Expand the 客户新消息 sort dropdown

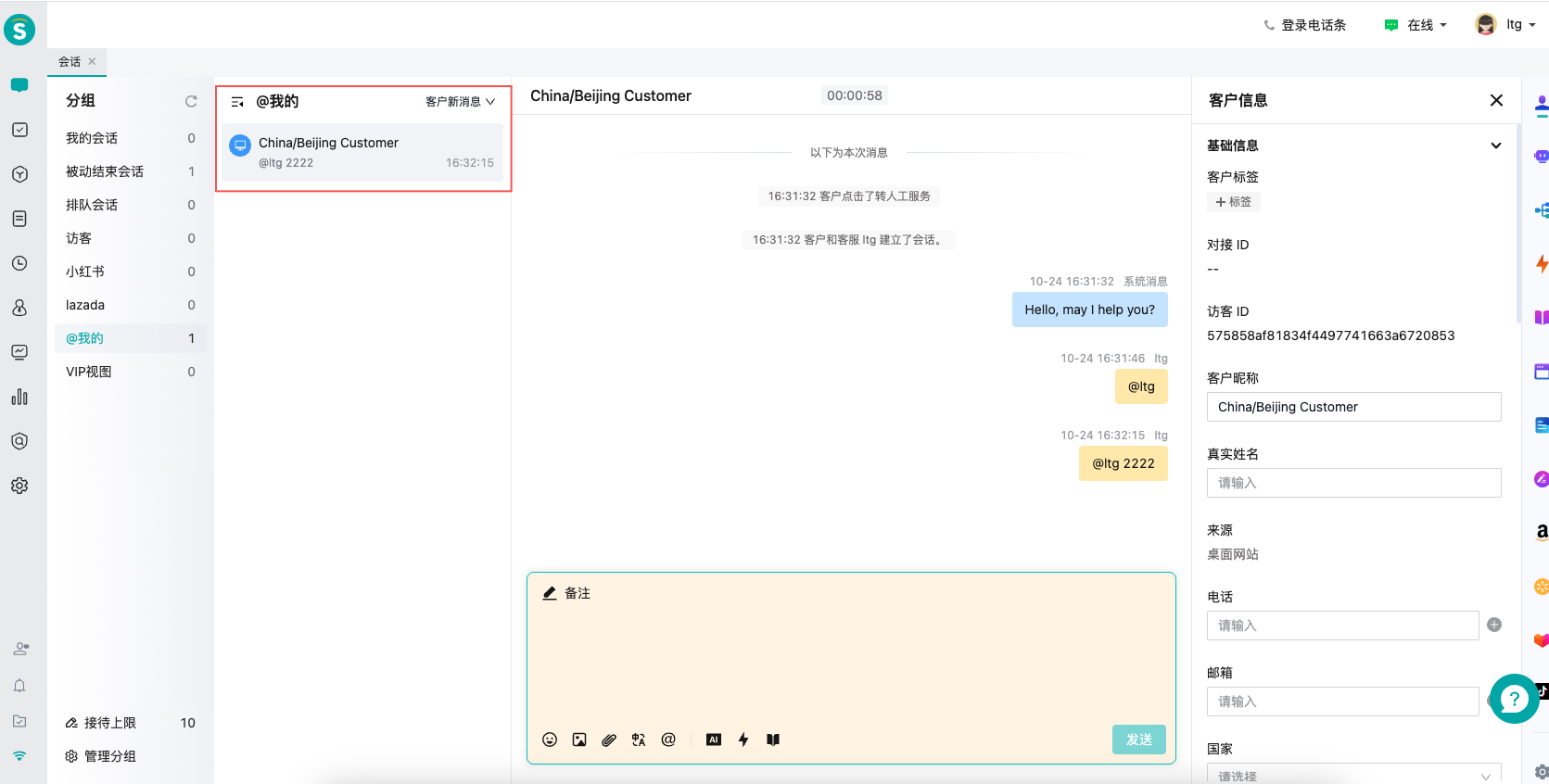[461, 102]
